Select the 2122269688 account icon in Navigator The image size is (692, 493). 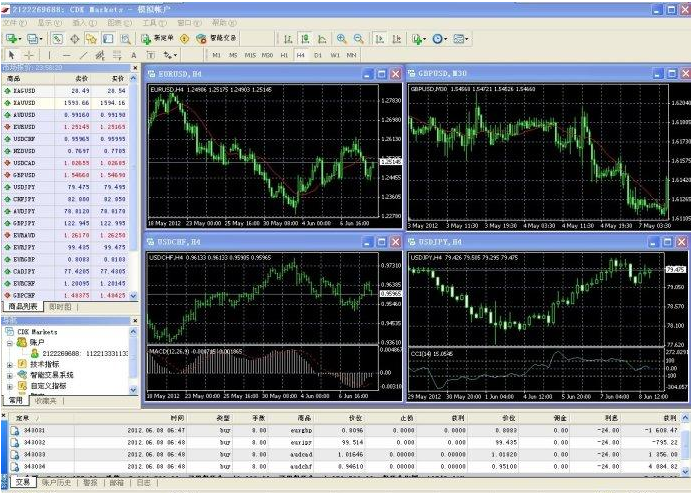[35, 353]
